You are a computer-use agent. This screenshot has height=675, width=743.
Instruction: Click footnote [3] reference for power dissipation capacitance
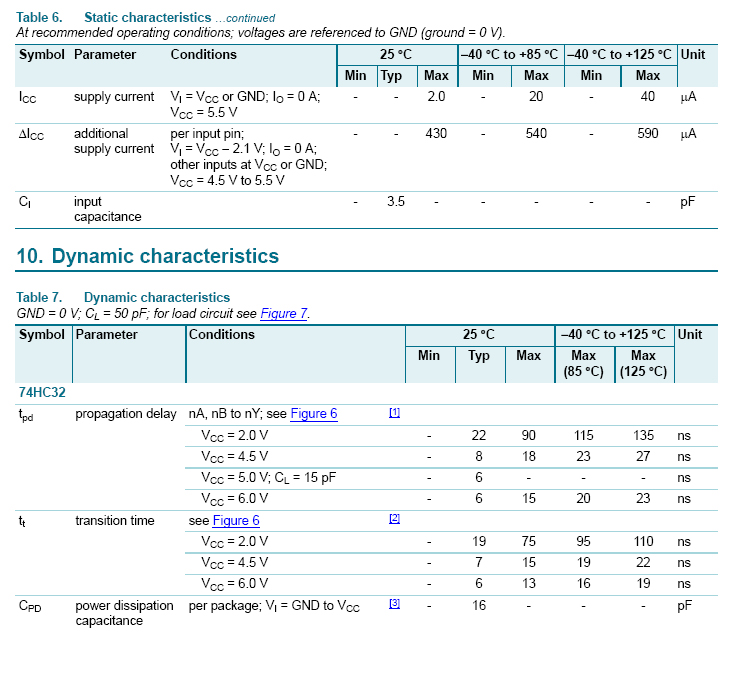tap(394, 604)
